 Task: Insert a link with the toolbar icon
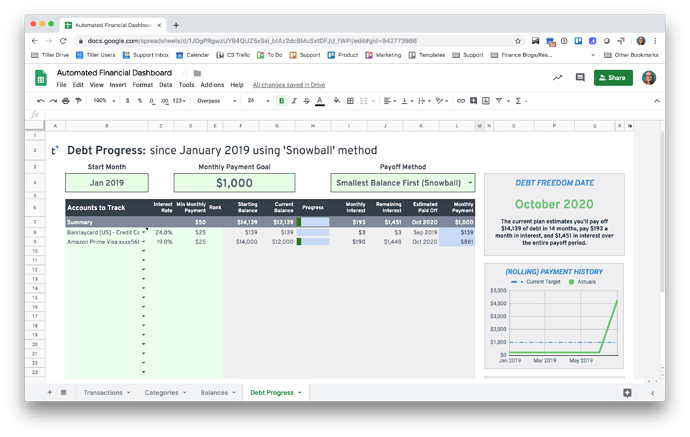461,101
